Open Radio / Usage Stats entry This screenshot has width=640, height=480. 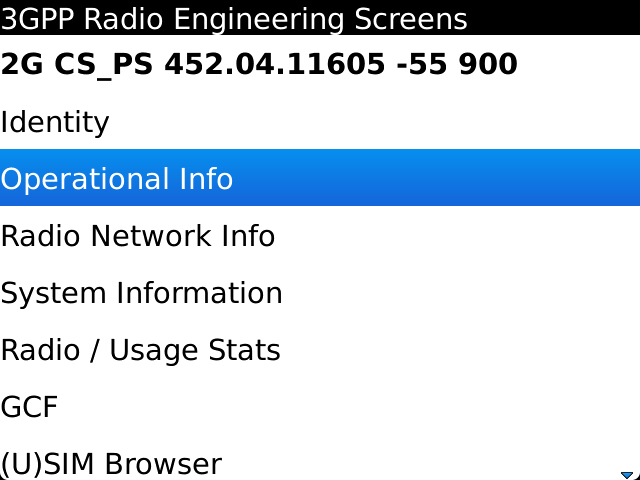coord(140,350)
